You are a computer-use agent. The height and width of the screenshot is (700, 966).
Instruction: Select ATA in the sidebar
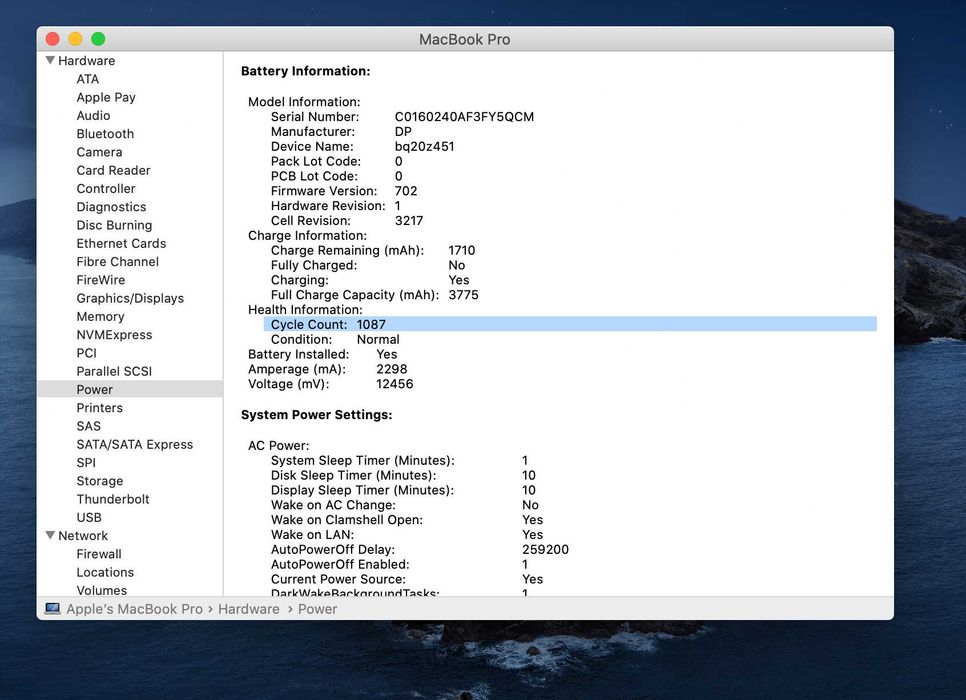[87, 79]
